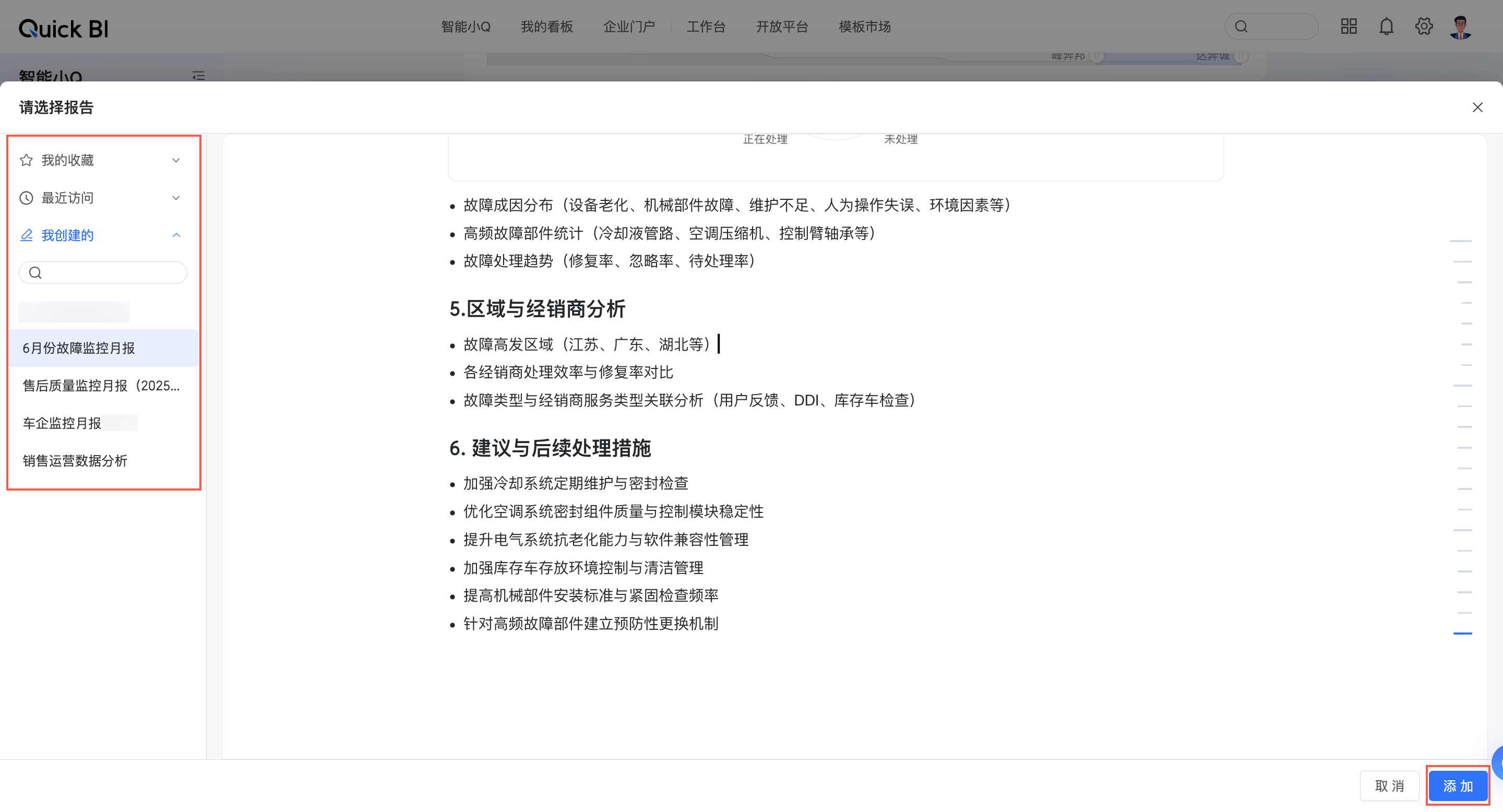Viewport: 1503px width, 812px height.
Task: Click the star icon beside 我的收藏
Action: (26, 160)
